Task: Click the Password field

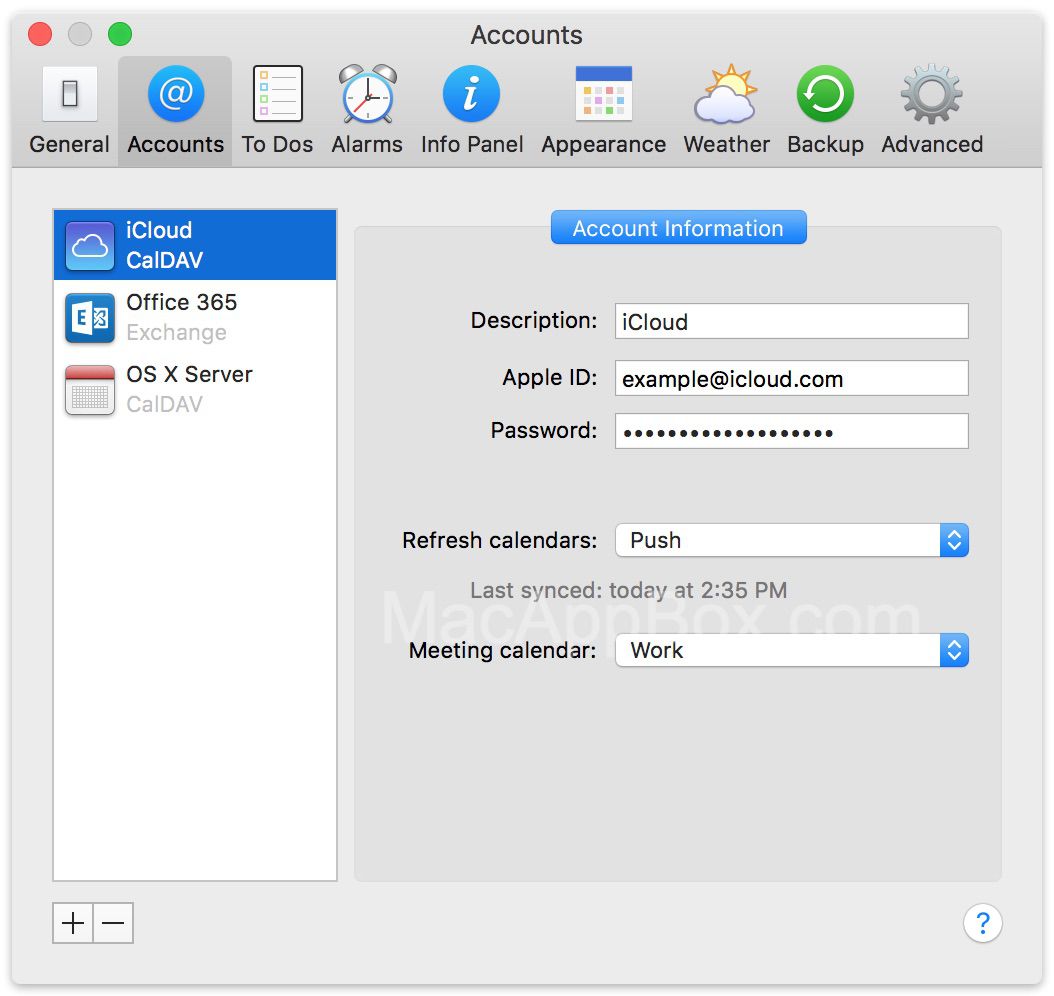Action: click(x=792, y=431)
